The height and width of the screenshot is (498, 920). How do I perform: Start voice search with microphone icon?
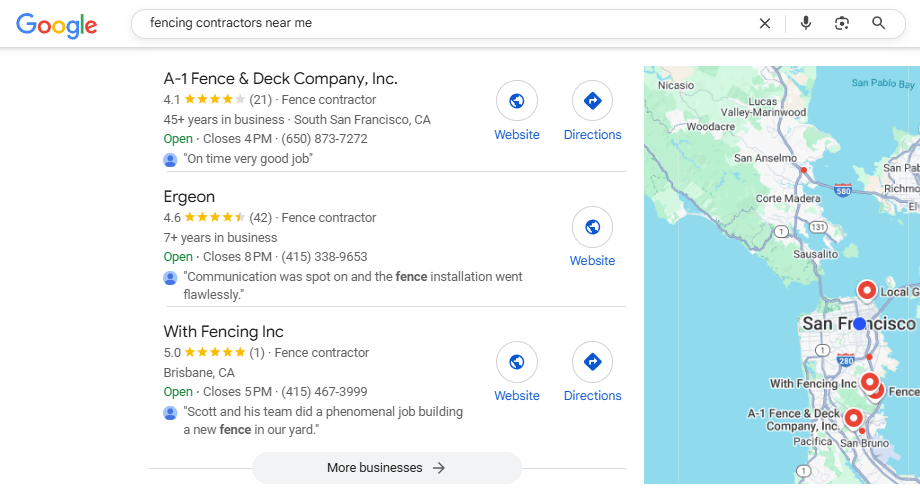pyautogui.click(x=806, y=23)
